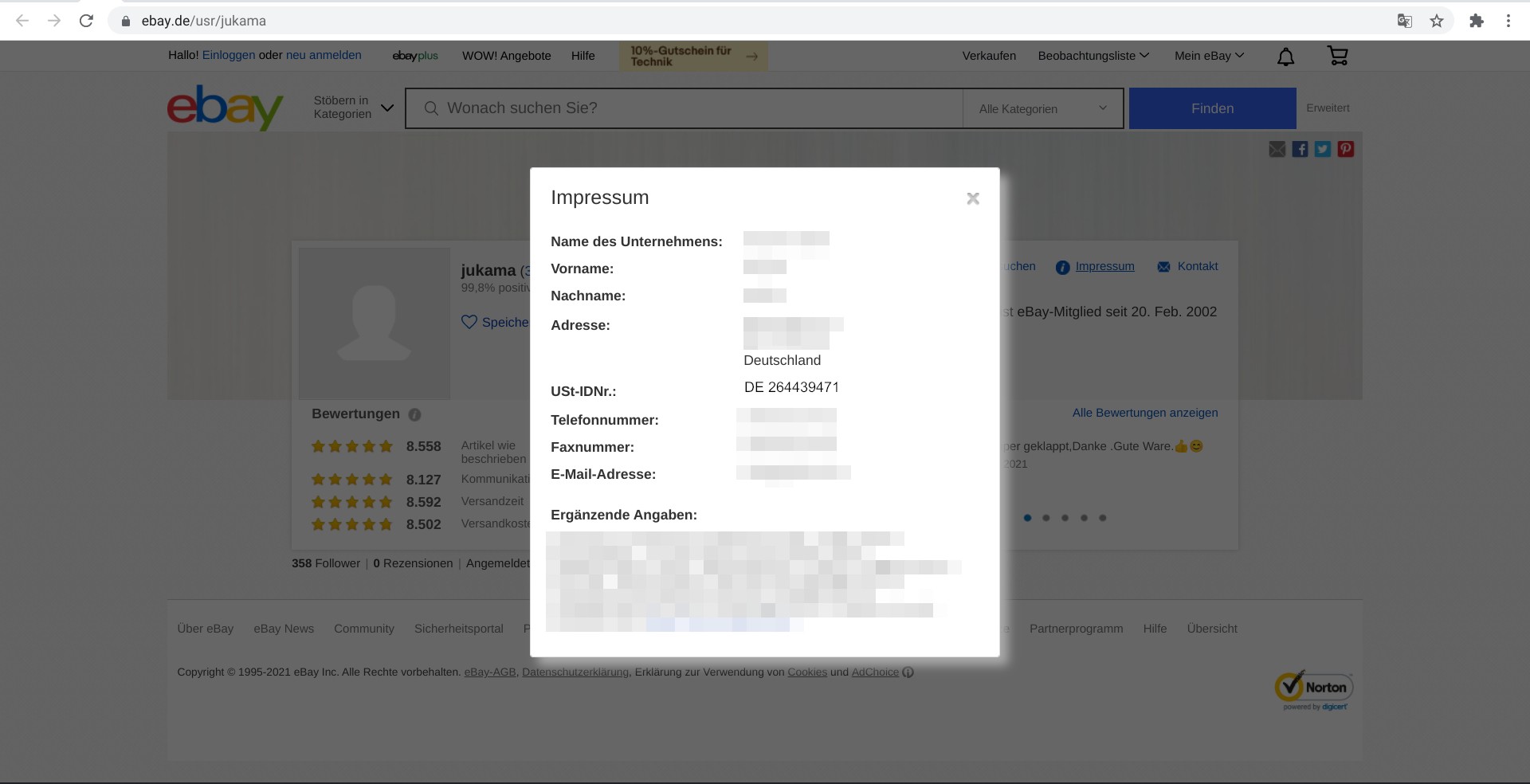
Task: Click the 0 Rezensionen text
Action: (413, 563)
